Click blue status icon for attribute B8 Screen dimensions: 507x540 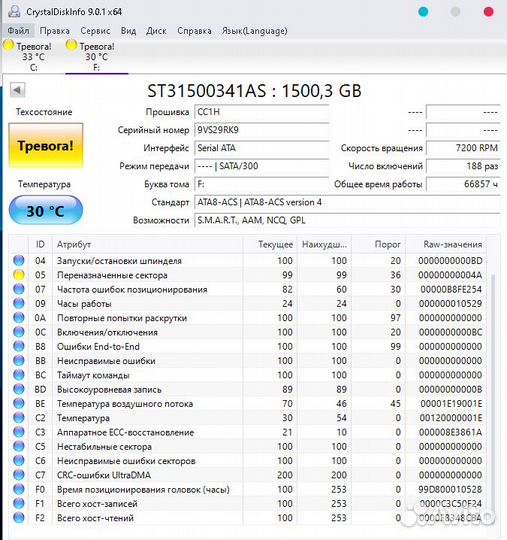point(19,346)
